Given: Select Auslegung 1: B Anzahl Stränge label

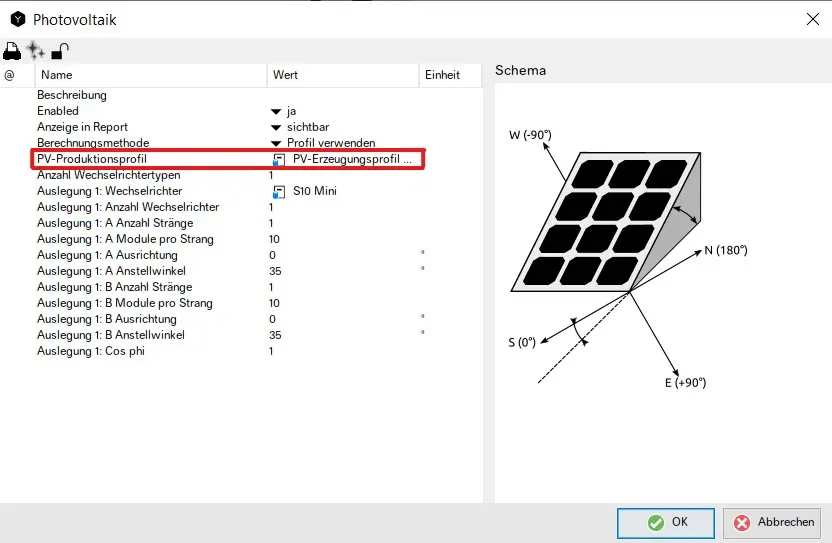Looking at the screenshot, I should pos(115,287).
